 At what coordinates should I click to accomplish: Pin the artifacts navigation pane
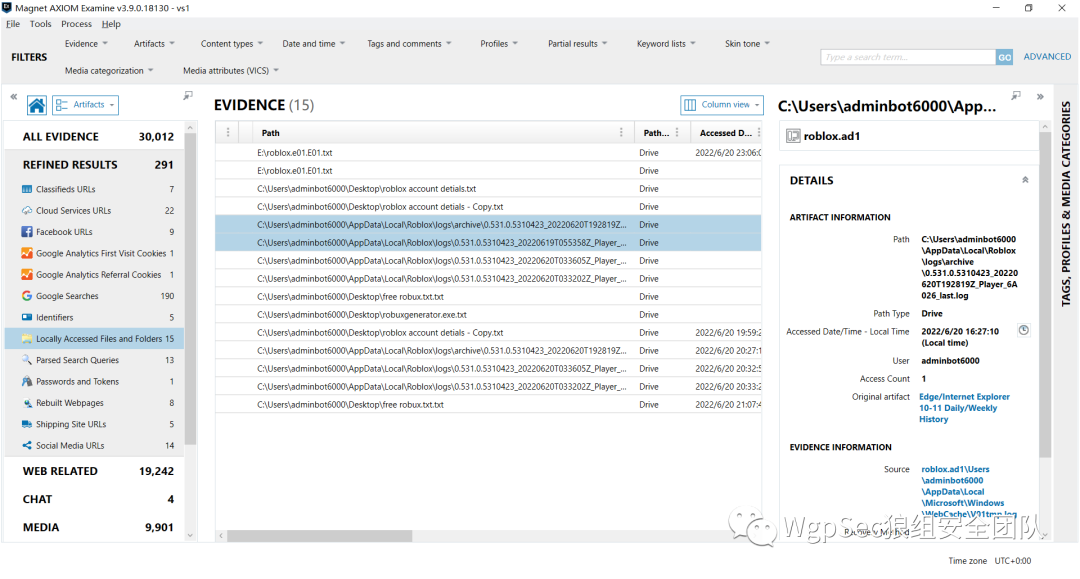[x=188, y=96]
